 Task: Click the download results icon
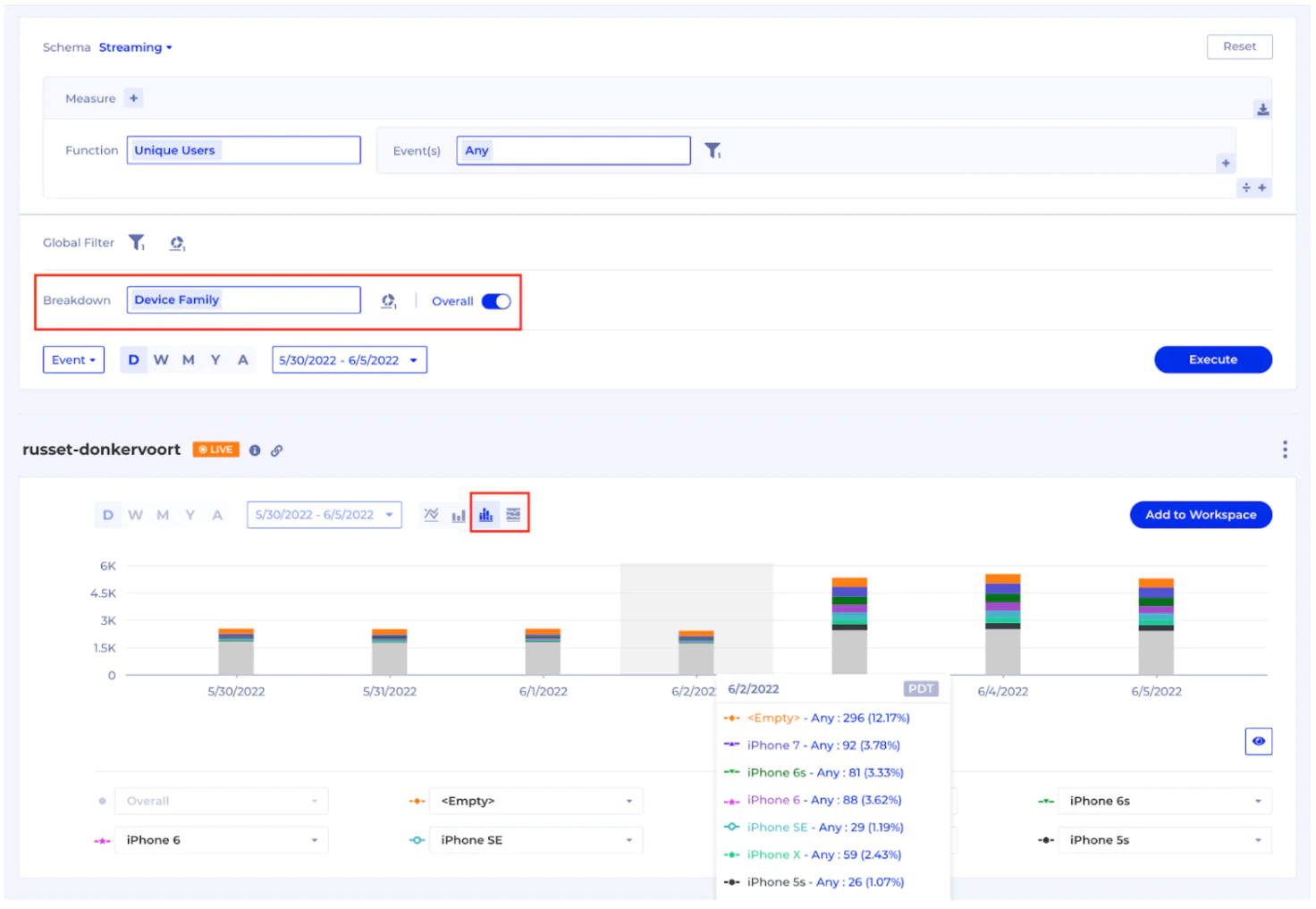pos(1262,109)
